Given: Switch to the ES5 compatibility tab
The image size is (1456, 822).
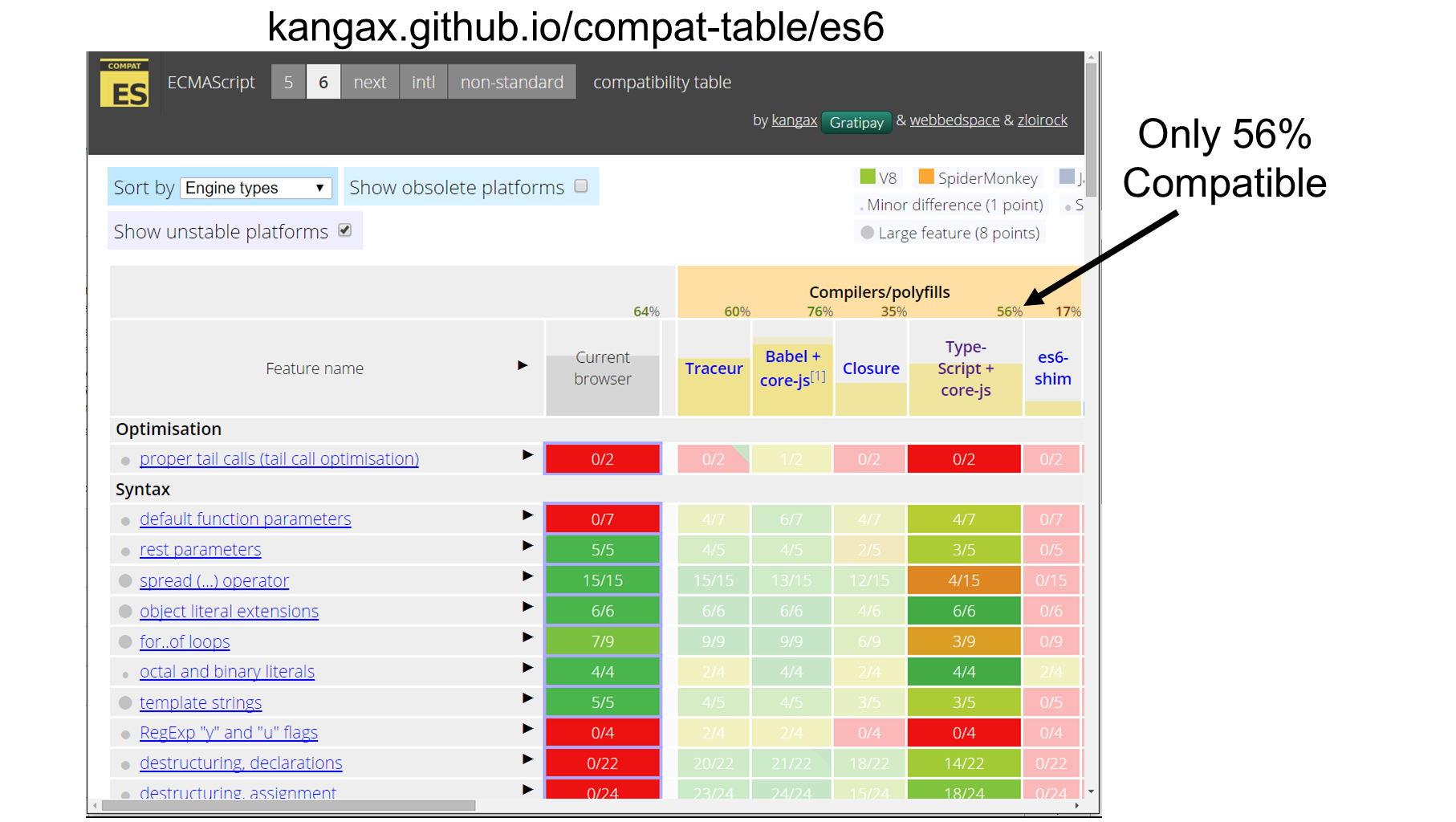Looking at the screenshot, I should [x=288, y=81].
